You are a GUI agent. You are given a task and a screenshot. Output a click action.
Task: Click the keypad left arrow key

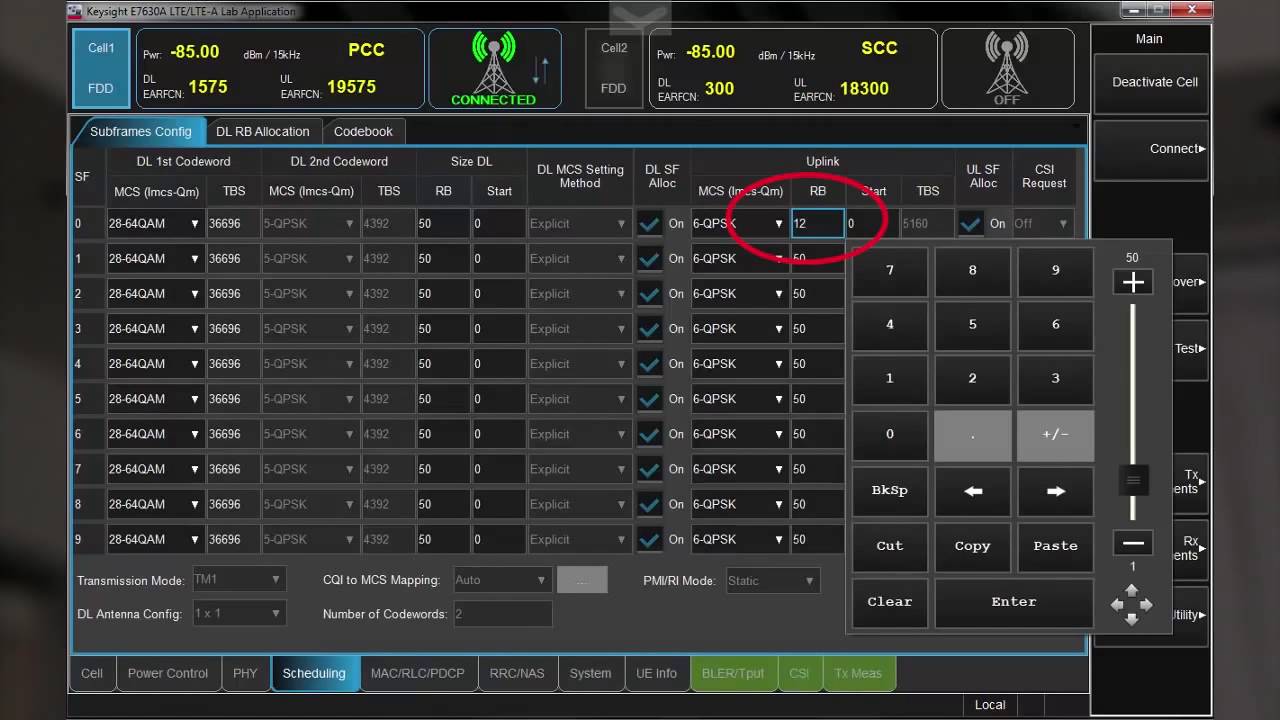pyautogui.click(x=972, y=491)
